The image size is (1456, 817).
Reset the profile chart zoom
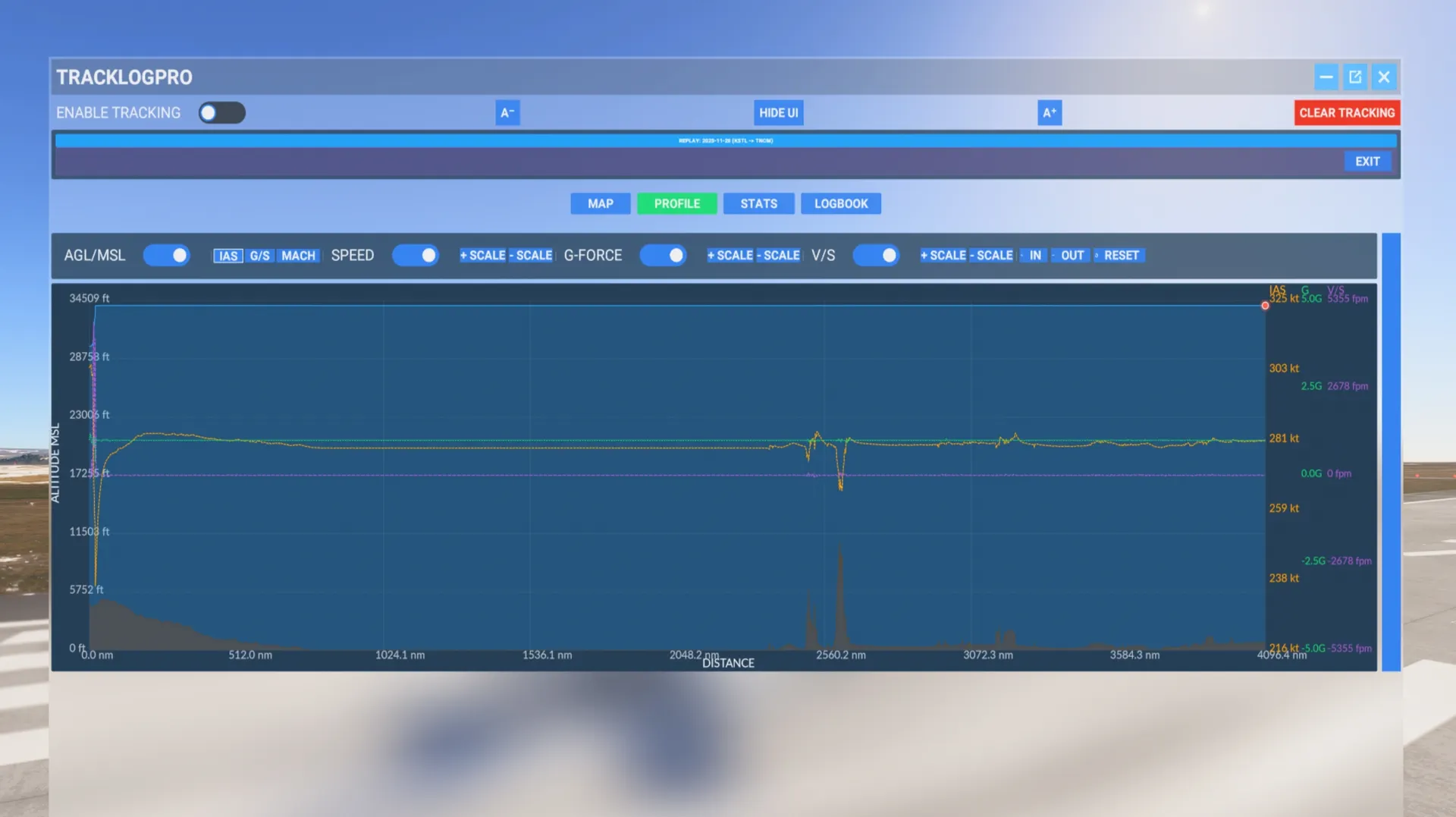(1121, 256)
